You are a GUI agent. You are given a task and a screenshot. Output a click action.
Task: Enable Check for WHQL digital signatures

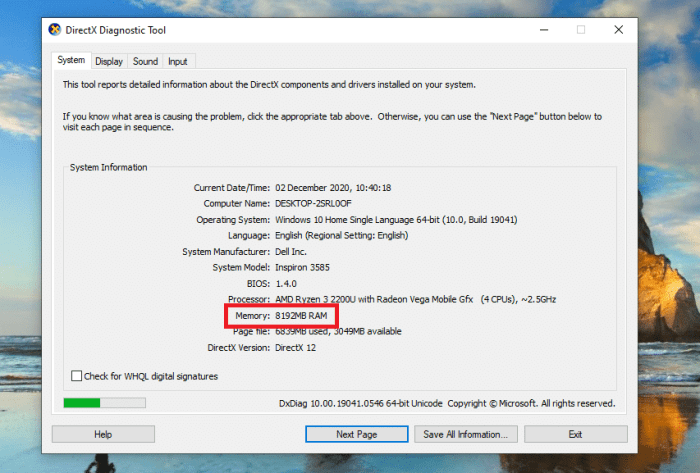tap(76, 376)
